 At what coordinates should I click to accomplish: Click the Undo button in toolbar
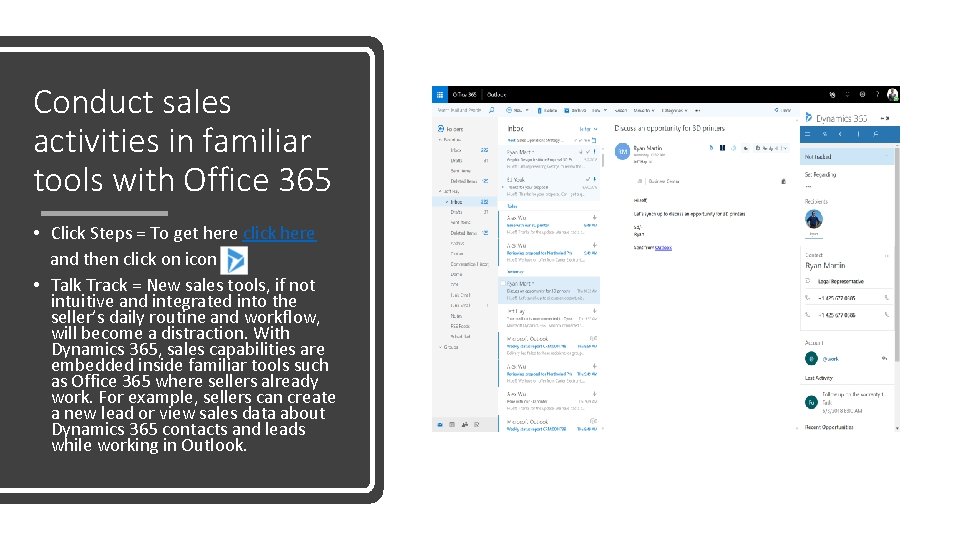click(x=782, y=110)
